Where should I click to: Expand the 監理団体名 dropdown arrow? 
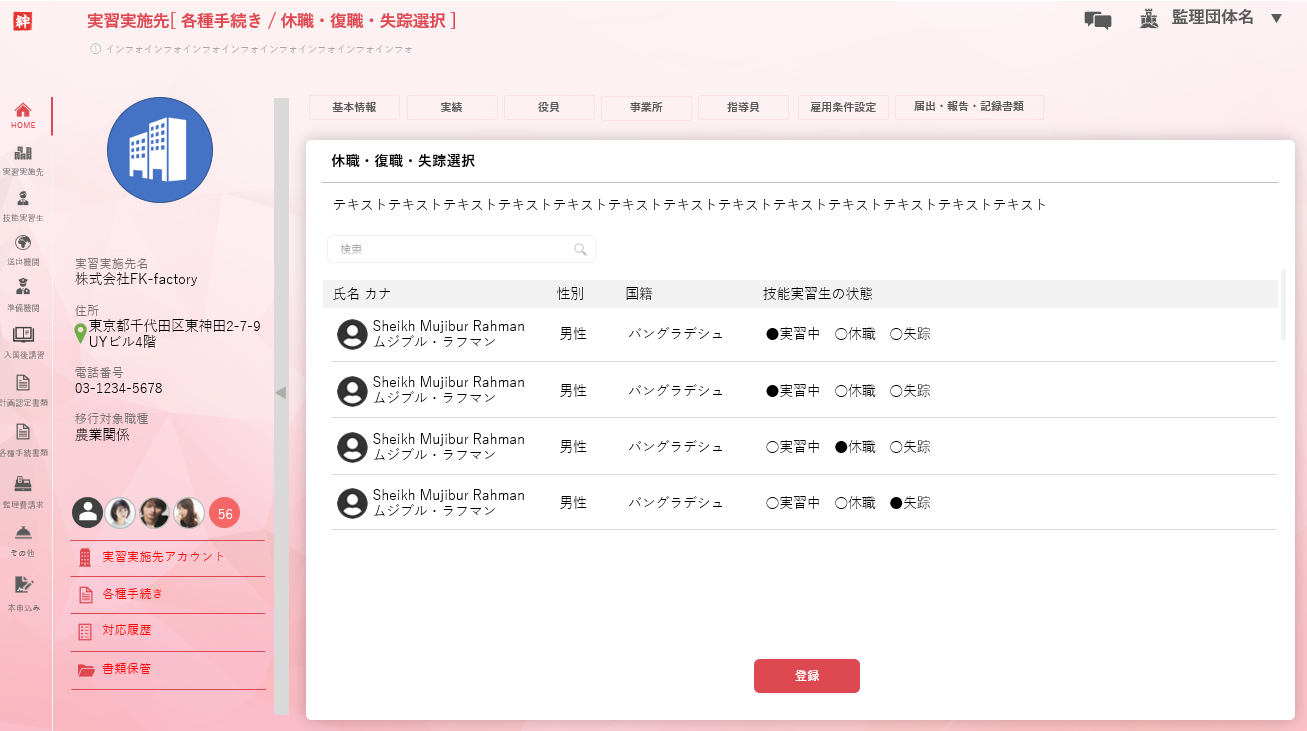pos(1276,18)
